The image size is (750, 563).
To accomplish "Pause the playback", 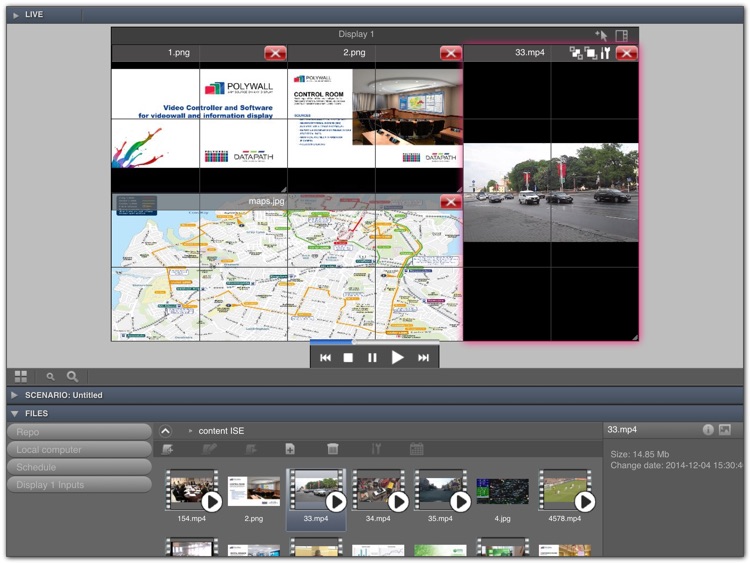I will 372,357.
